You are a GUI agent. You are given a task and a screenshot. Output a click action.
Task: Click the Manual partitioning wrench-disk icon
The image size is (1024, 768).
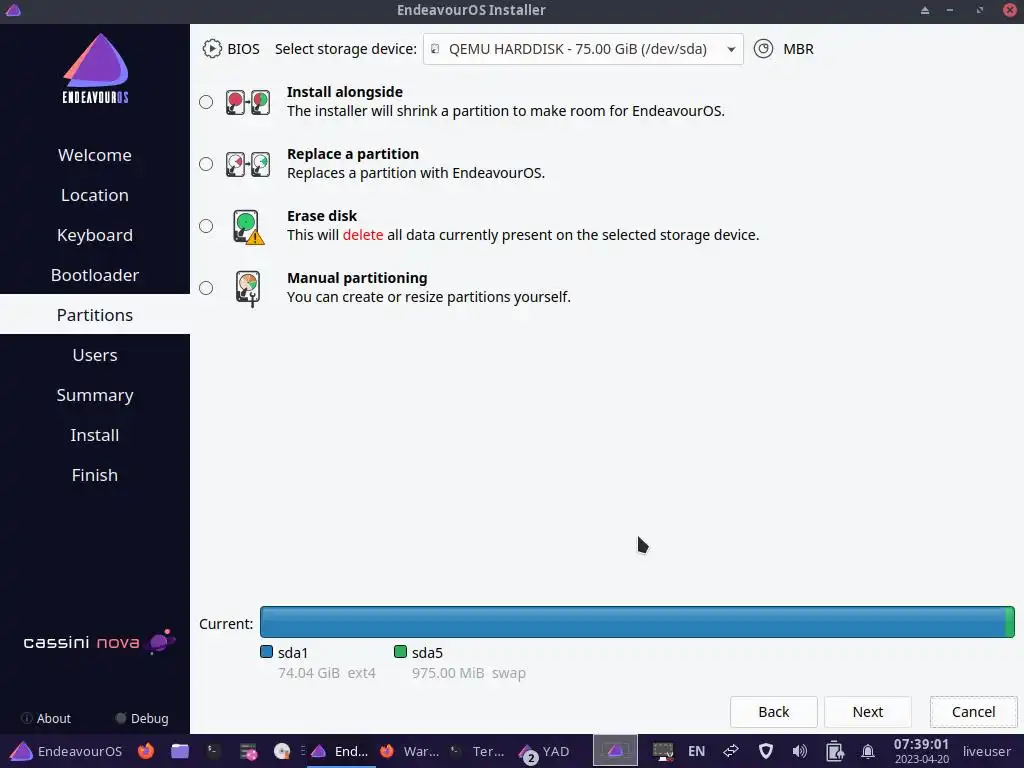[248, 289]
